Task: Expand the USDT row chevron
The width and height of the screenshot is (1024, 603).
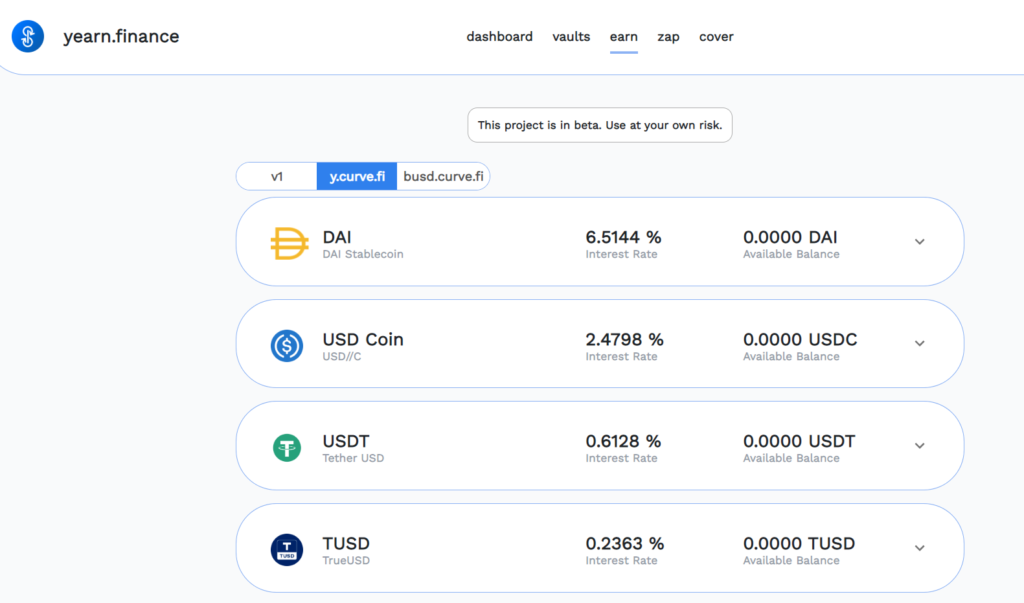Action: coord(920,446)
